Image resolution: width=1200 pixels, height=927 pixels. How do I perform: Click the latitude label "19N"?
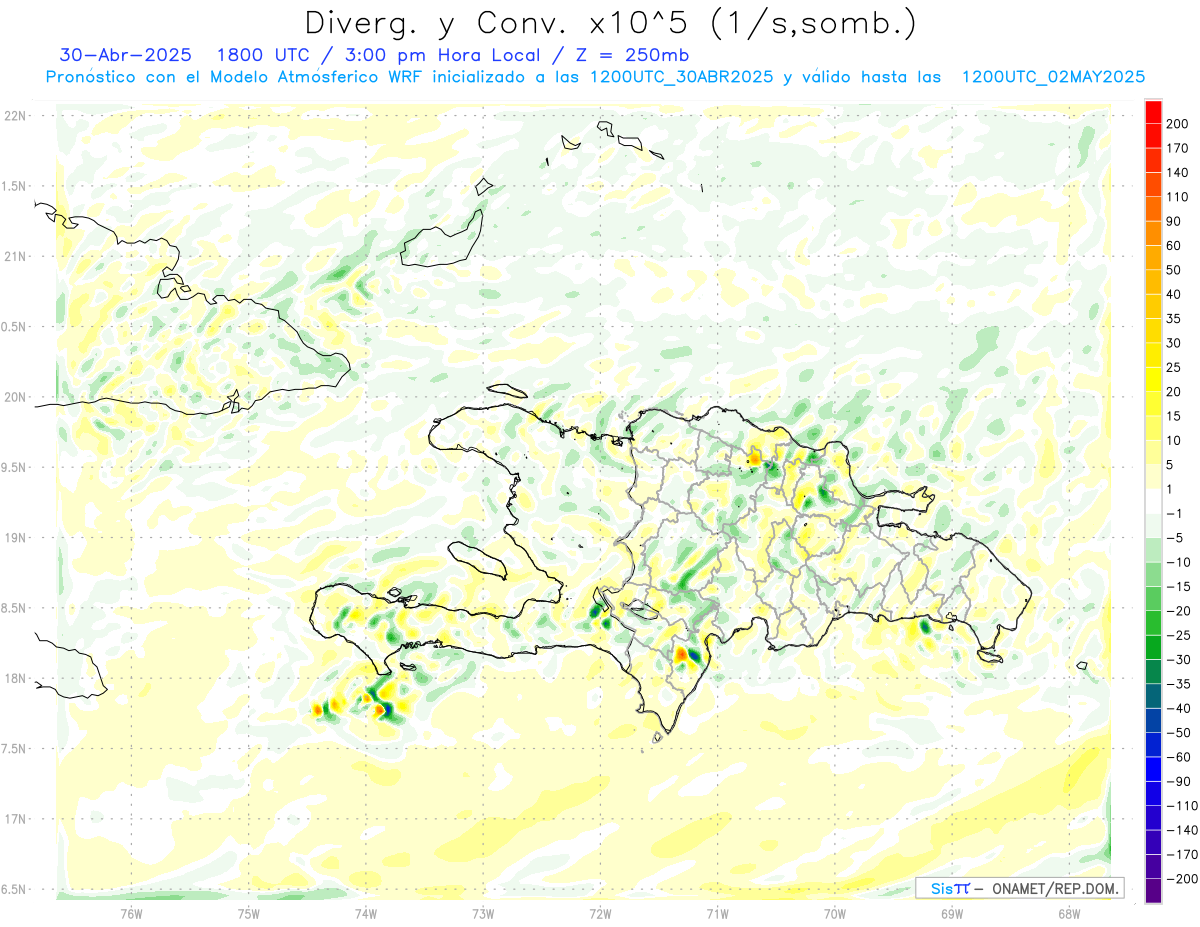(14, 538)
